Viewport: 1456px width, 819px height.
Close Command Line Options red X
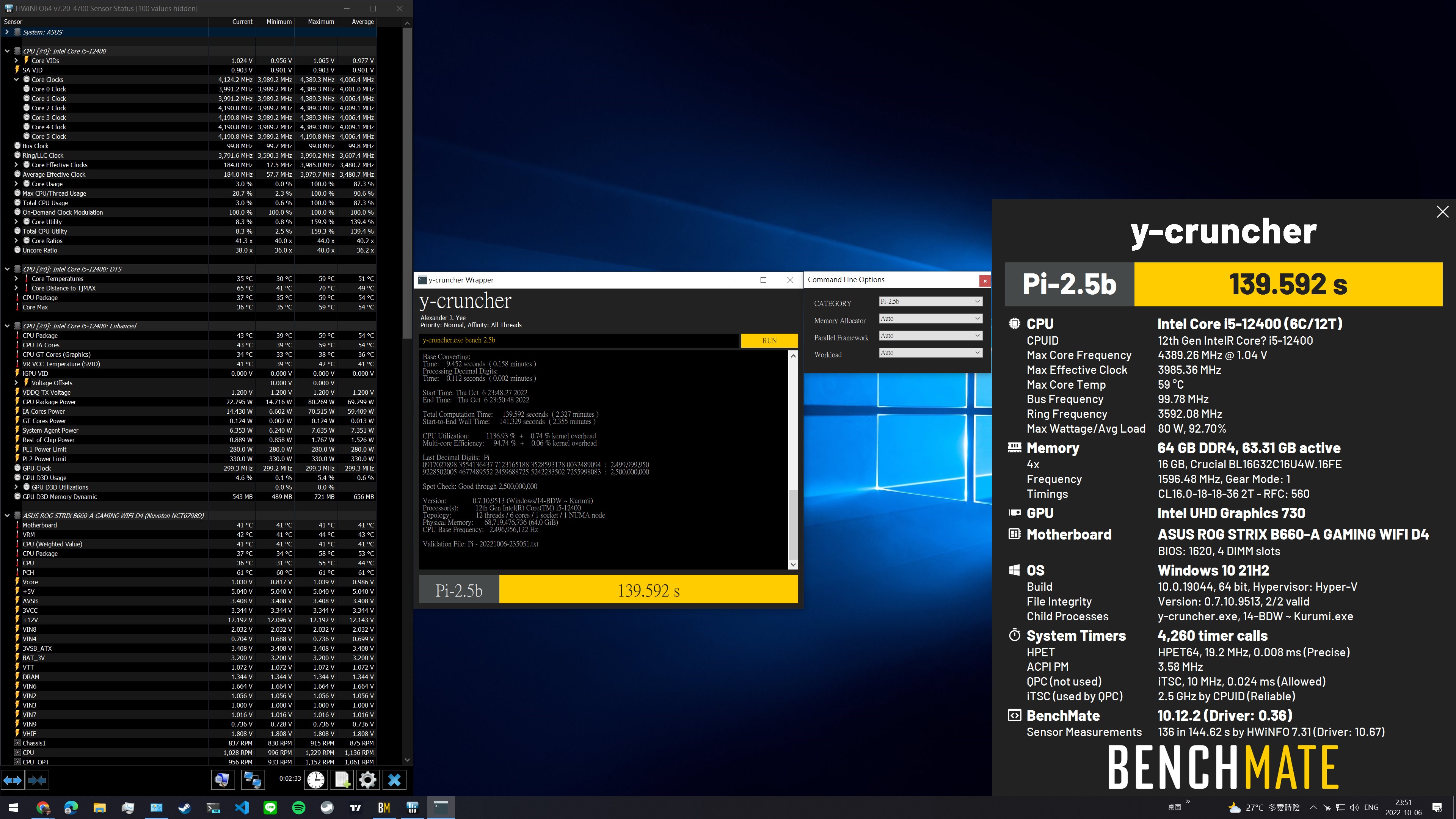pos(985,280)
